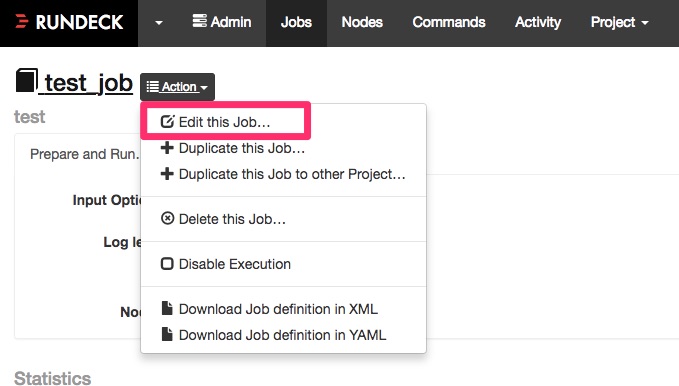Open the Admin page
Image resolution: width=679 pixels, height=386 pixels.
pyautogui.click(x=222, y=22)
